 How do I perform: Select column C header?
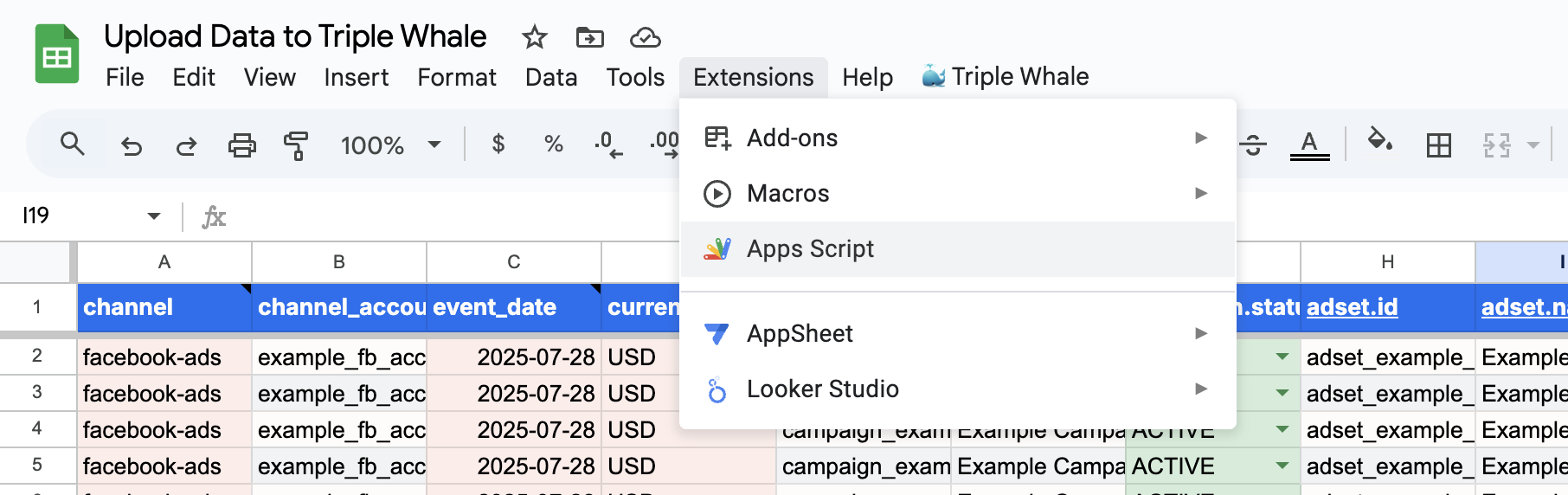(514, 261)
